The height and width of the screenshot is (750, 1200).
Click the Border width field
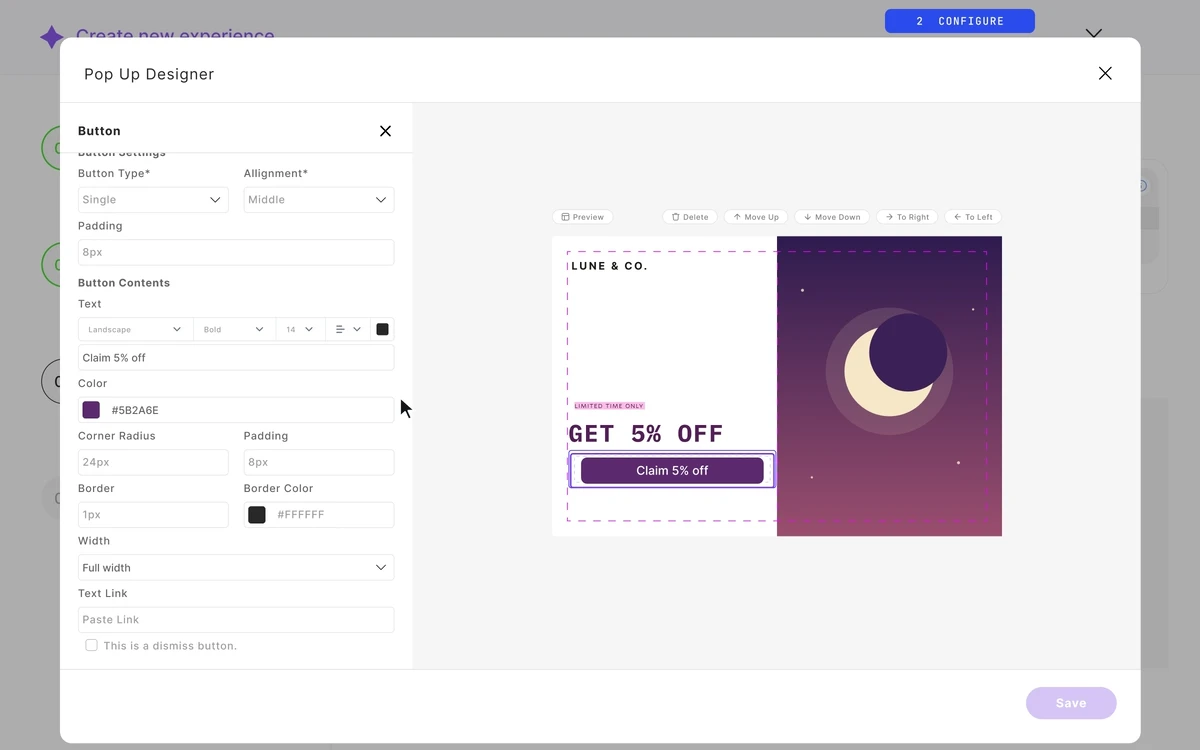(153, 515)
